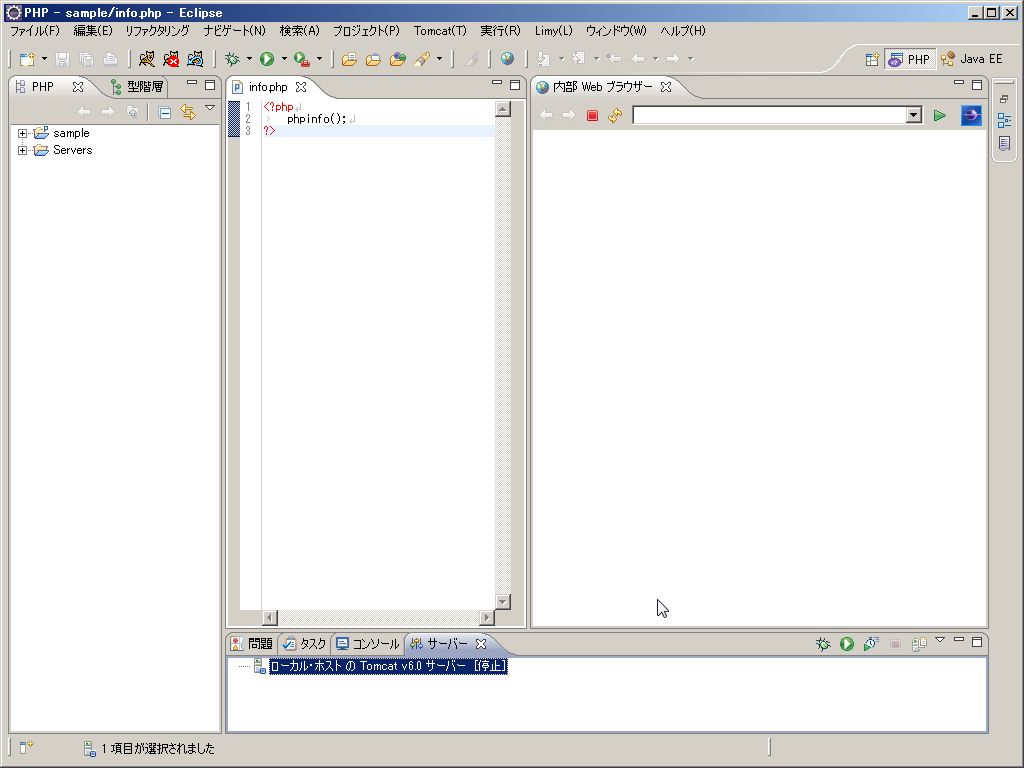This screenshot has width=1024, height=768.
Task: Open the 編集(E) menu
Action: click(x=93, y=31)
